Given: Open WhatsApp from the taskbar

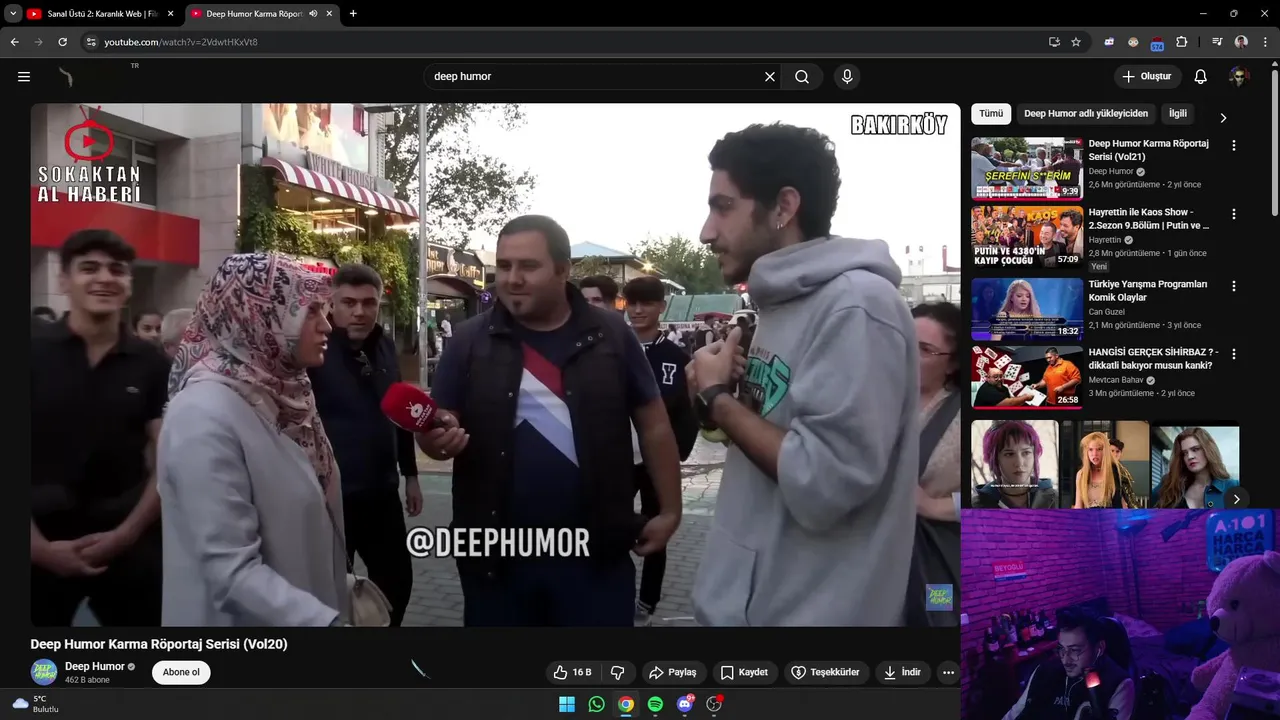Looking at the screenshot, I should click(596, 704).
